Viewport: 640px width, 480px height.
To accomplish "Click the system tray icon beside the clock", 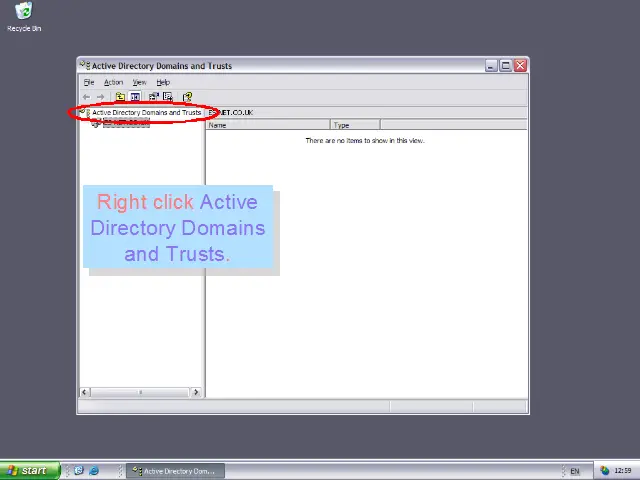I will [x=605, y=471].
